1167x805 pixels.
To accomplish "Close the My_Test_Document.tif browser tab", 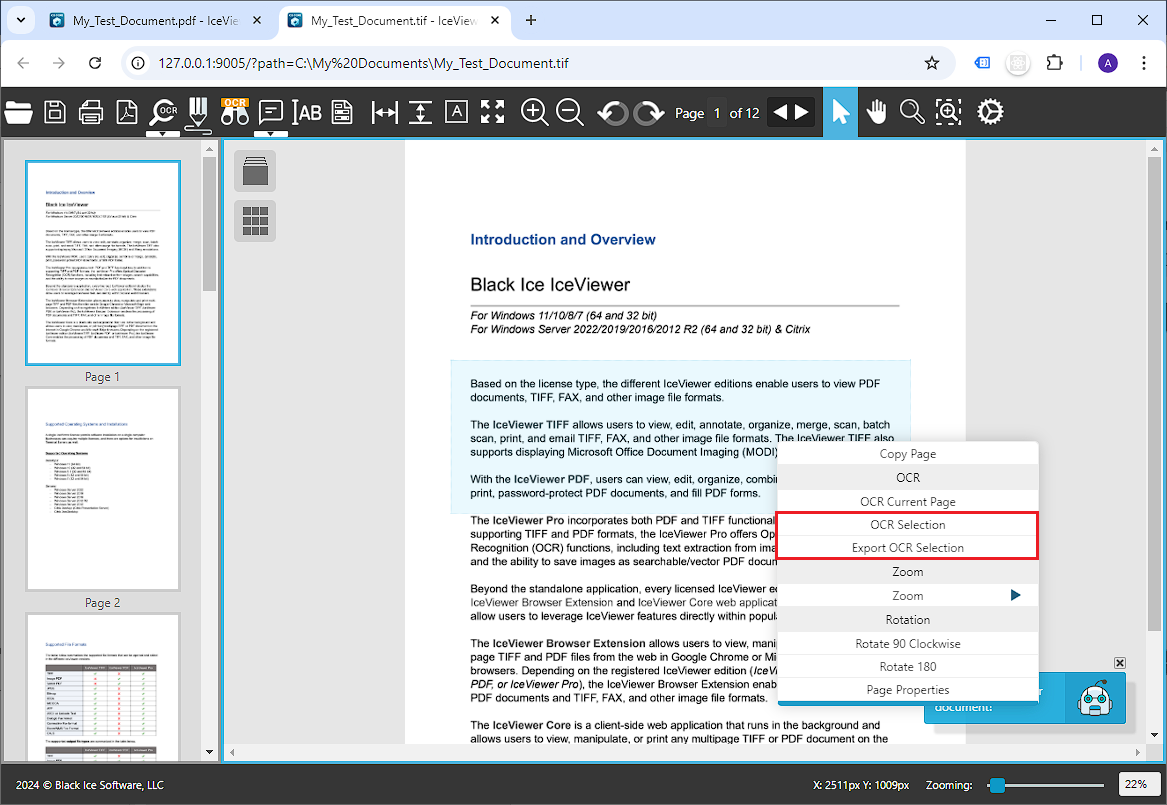I will (495, 21).
